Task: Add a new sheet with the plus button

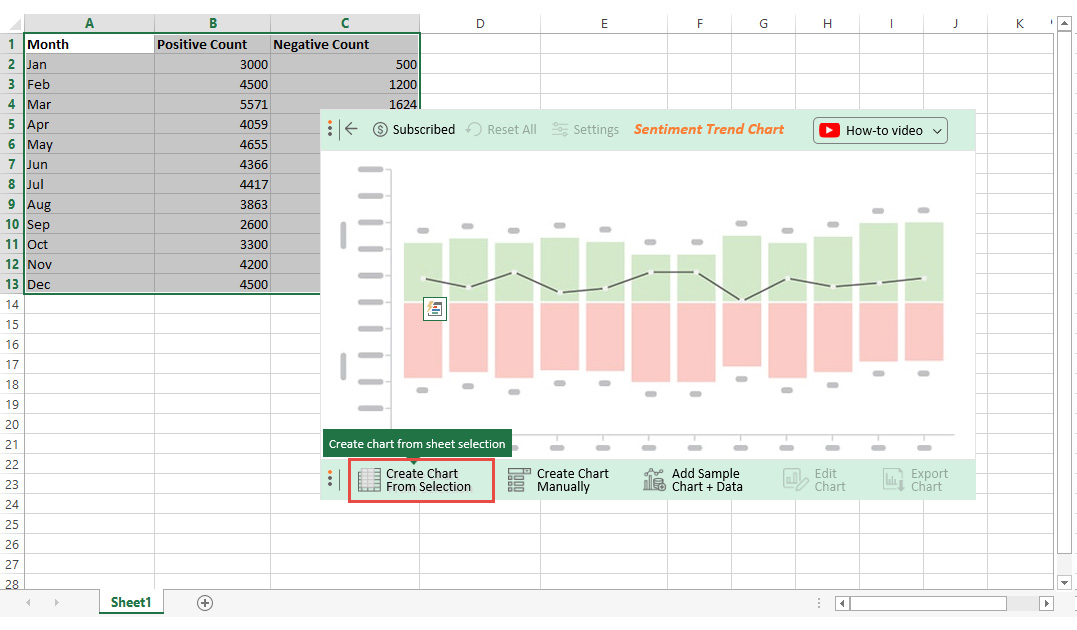Action: 205,603
